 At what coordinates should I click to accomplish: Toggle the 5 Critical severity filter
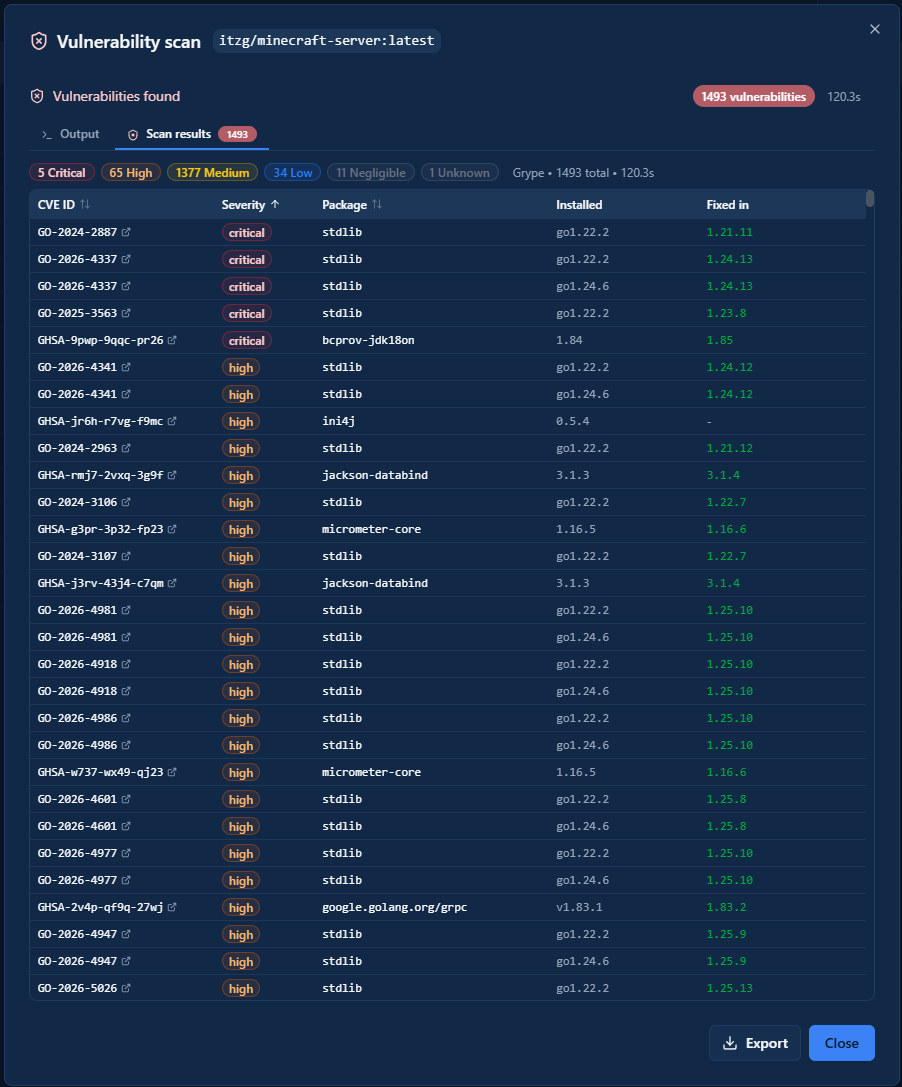pos(62,173)
